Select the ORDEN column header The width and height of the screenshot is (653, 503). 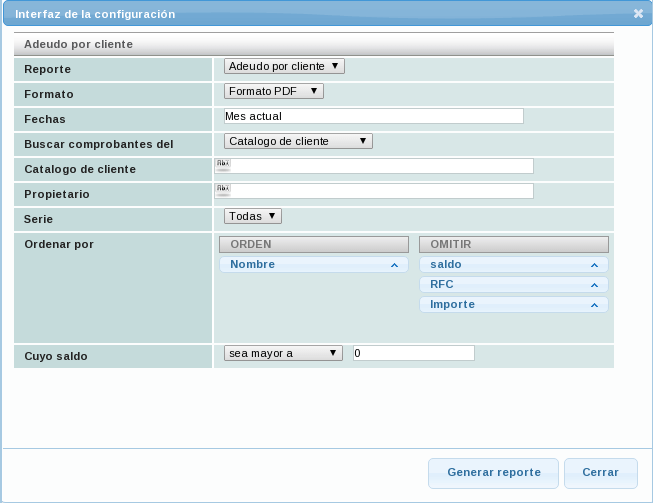point(313,244)
